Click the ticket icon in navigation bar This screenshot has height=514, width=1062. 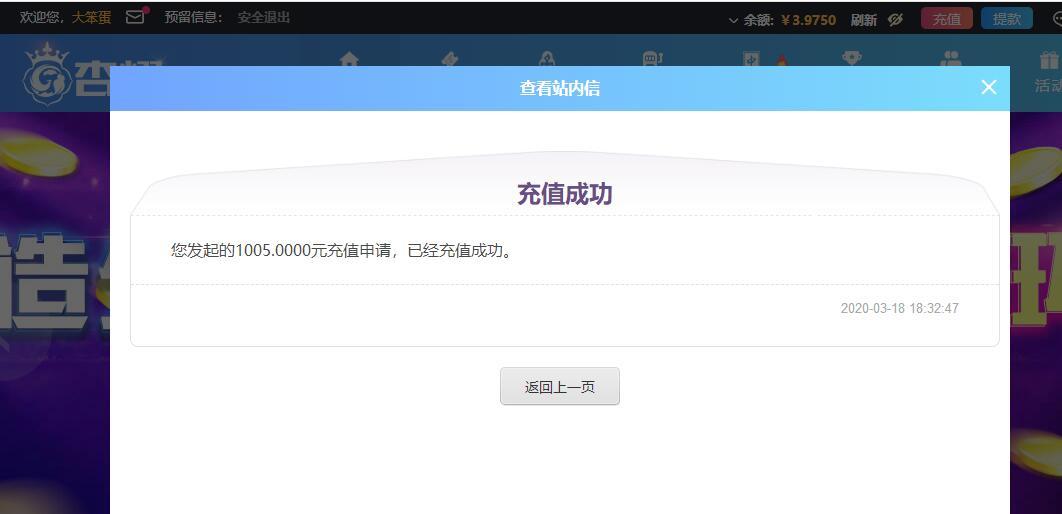tap(449, 60)
